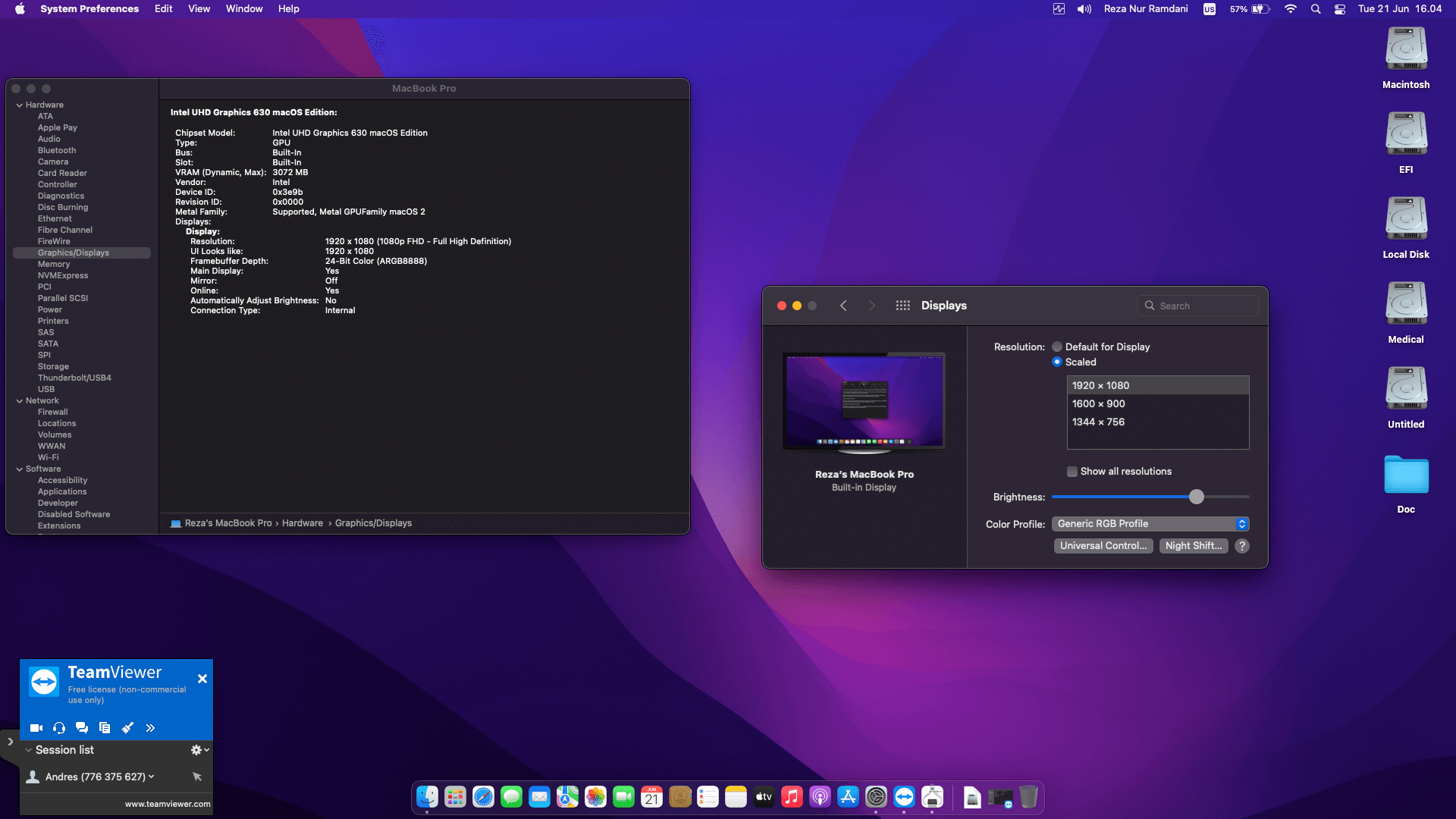The image size is (1456, 819).
Task: Open Trash from the Dock
Action: [1028, 797]
